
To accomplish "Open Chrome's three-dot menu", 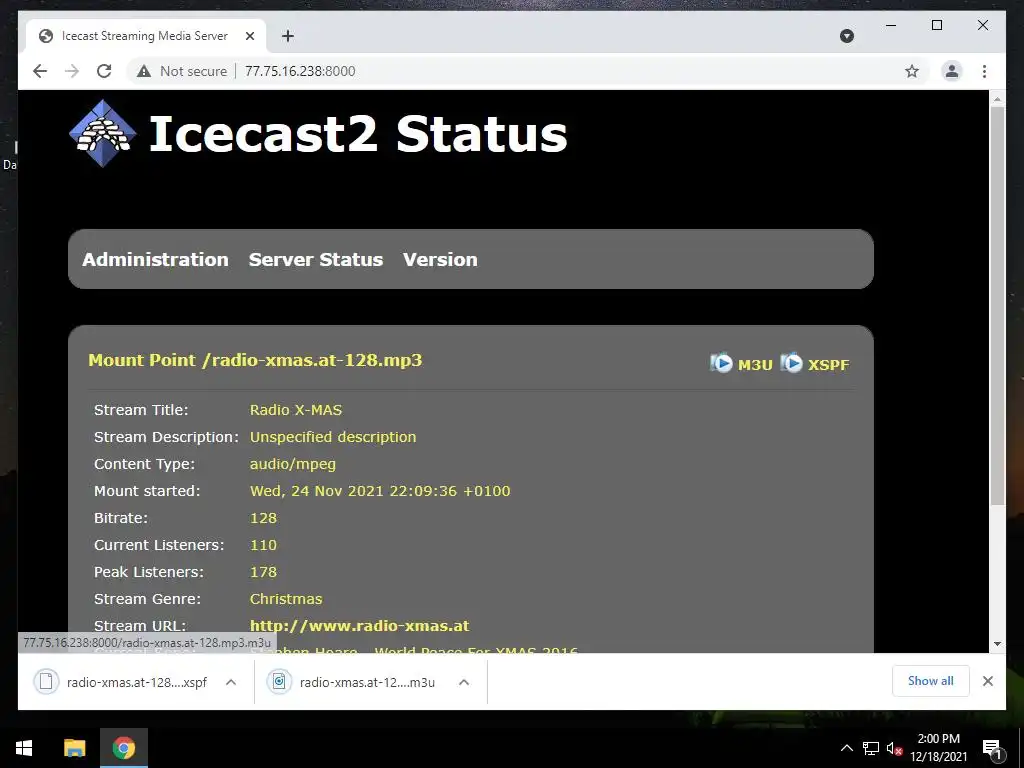I will click(984, 71).
